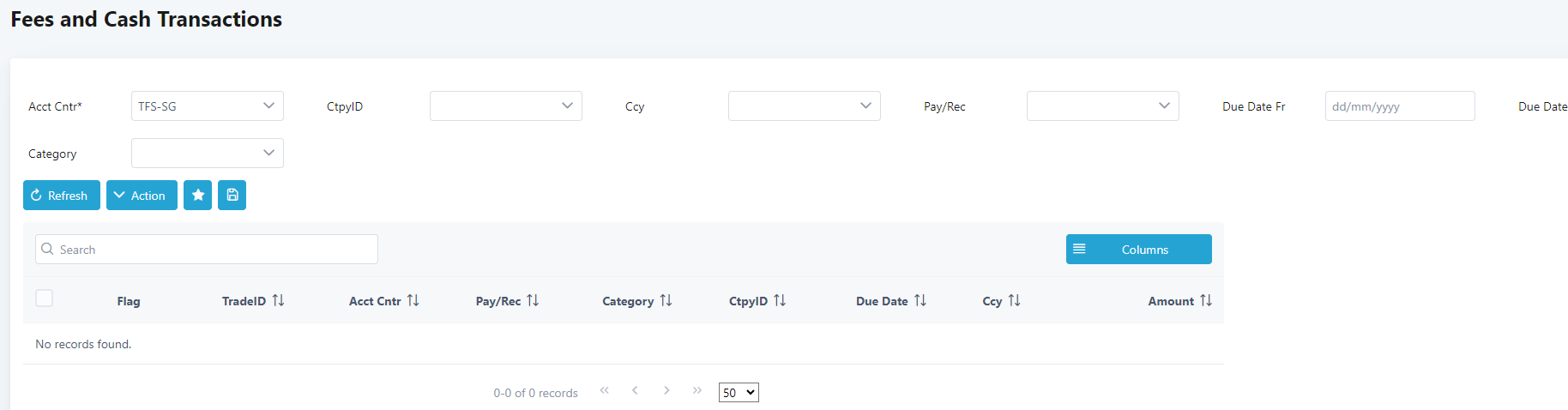The width and height of the screenshot is (1568, 410).
Task: Toggle the select-all checkbox in table header
Action: (45, 298)
